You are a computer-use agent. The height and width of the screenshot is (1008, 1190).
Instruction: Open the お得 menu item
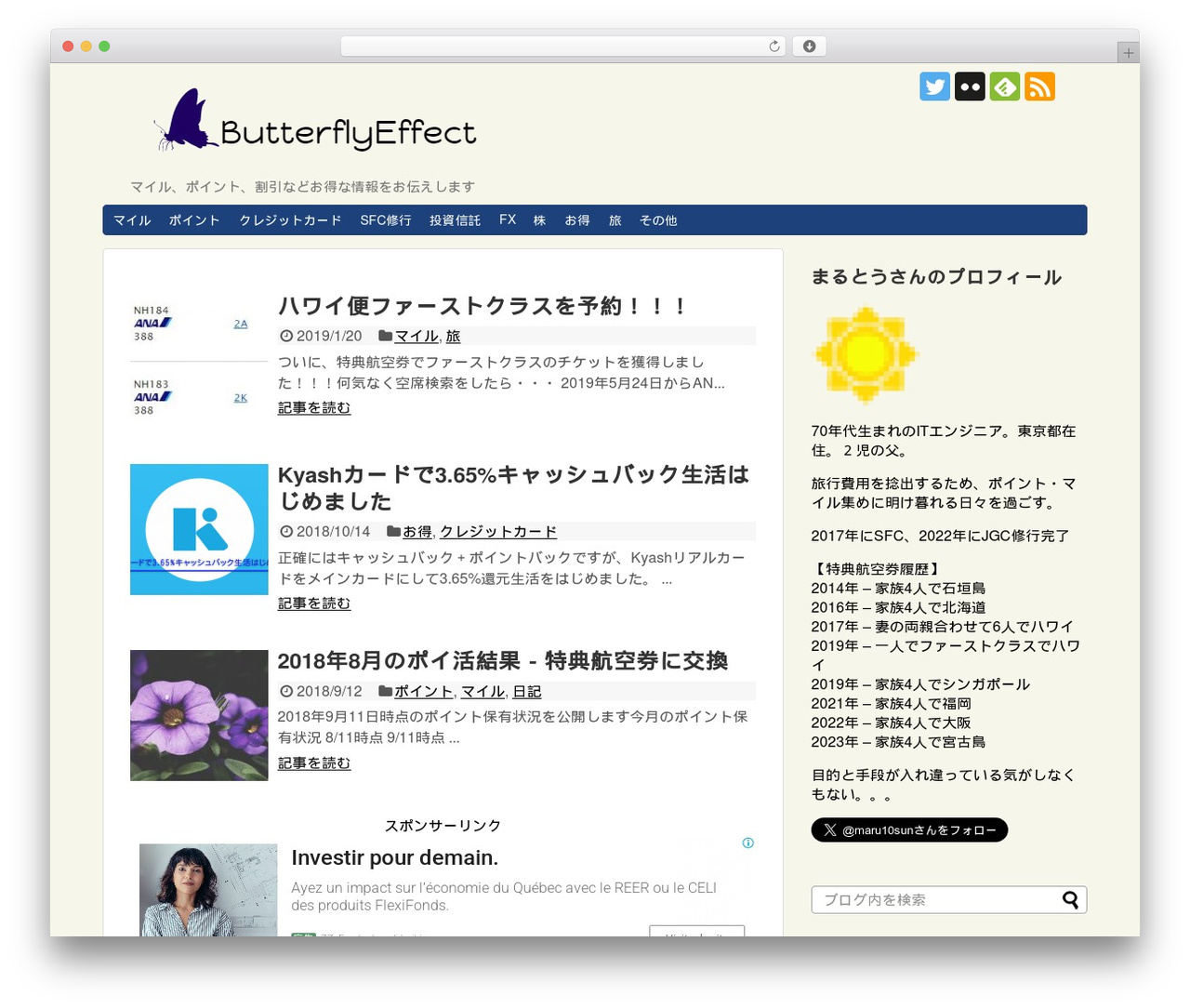click(x=577, y=220)
